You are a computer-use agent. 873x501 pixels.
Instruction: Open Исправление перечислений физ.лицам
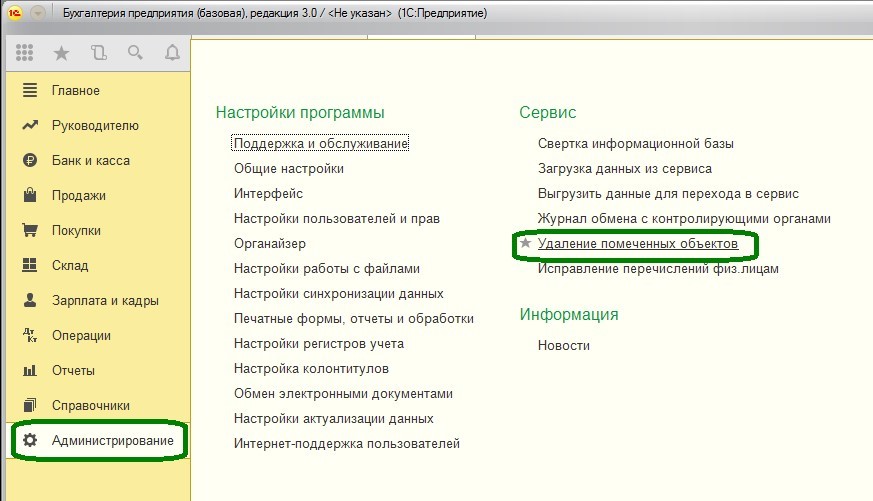click(658, 268)
